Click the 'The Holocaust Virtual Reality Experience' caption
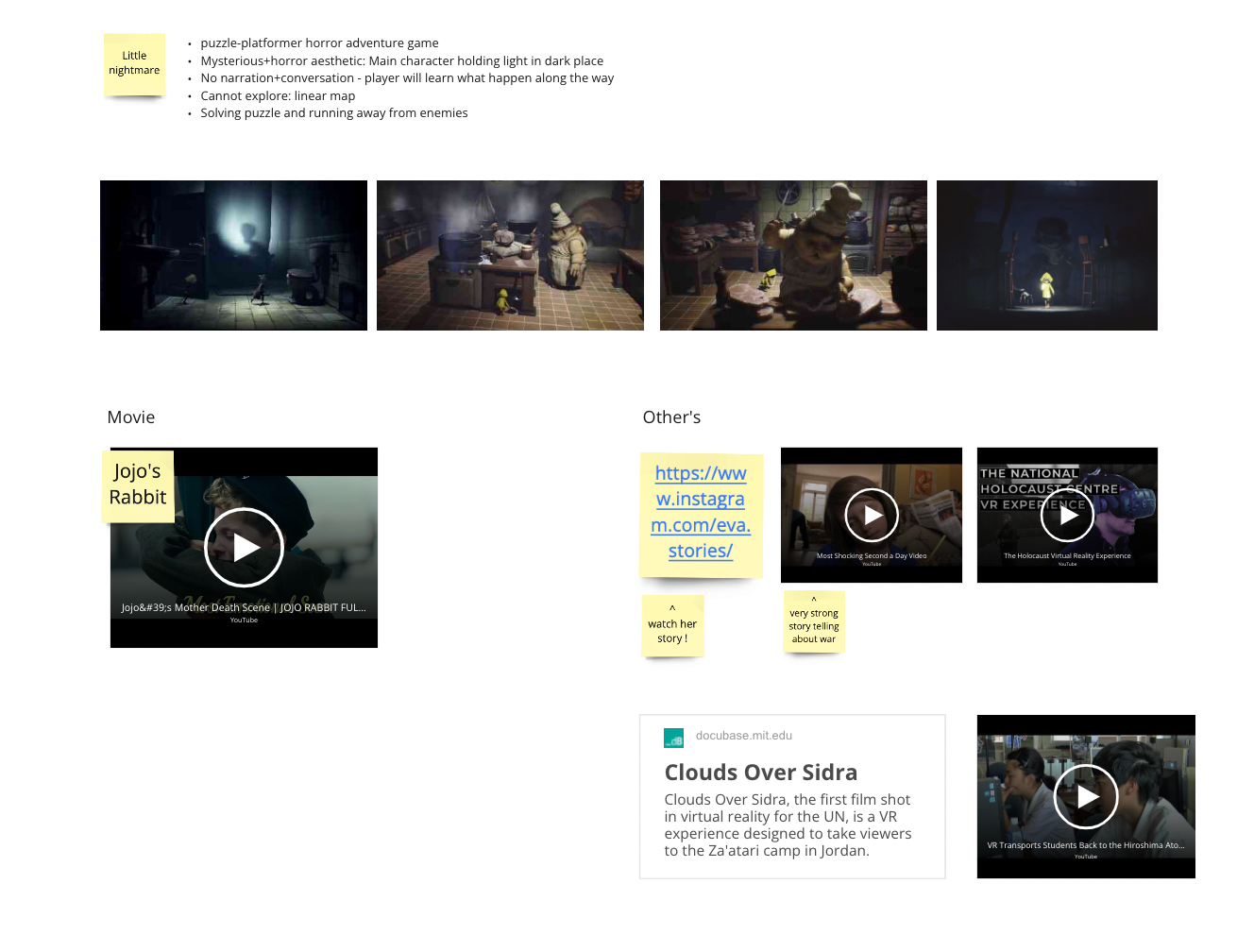 click(x=1067, y=555)
